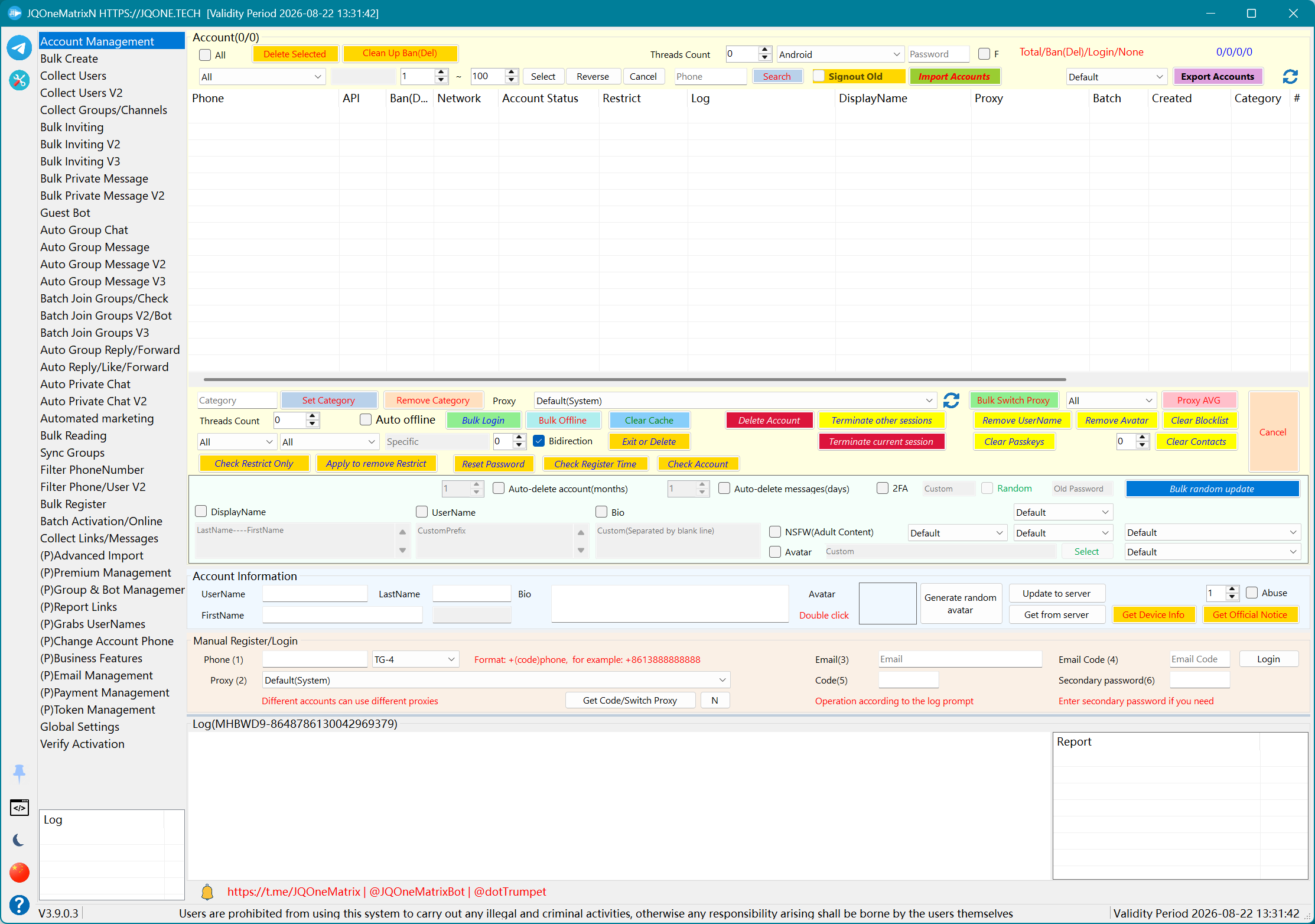The height and width of the screenshot is (924, 1315).
Task: Tick the Abuse checkbox
Action: click(x=1252, y=593)
